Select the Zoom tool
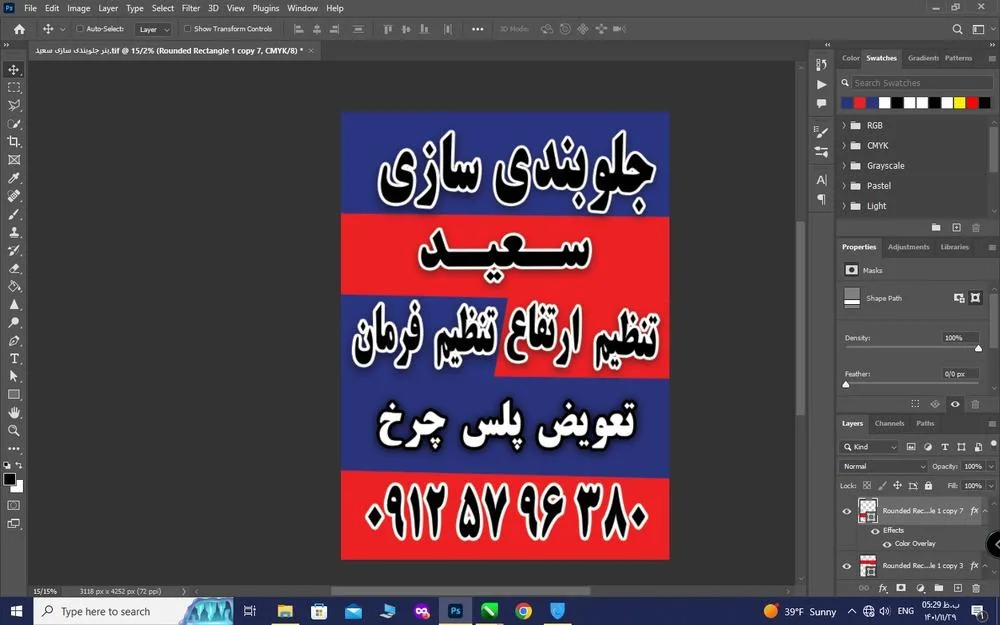The image size is (1000, 625). tap(13, 430)
